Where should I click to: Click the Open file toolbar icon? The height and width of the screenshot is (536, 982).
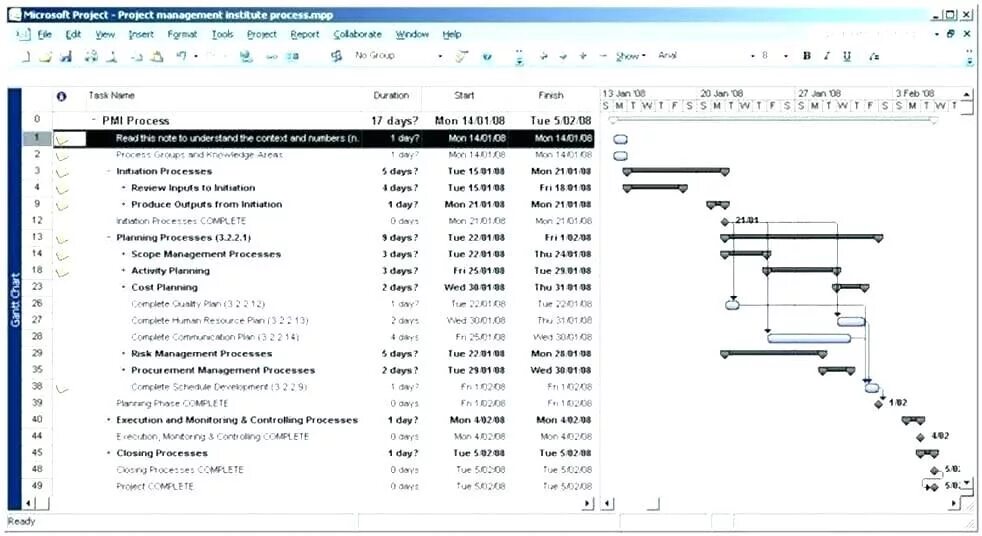point(46,57)
